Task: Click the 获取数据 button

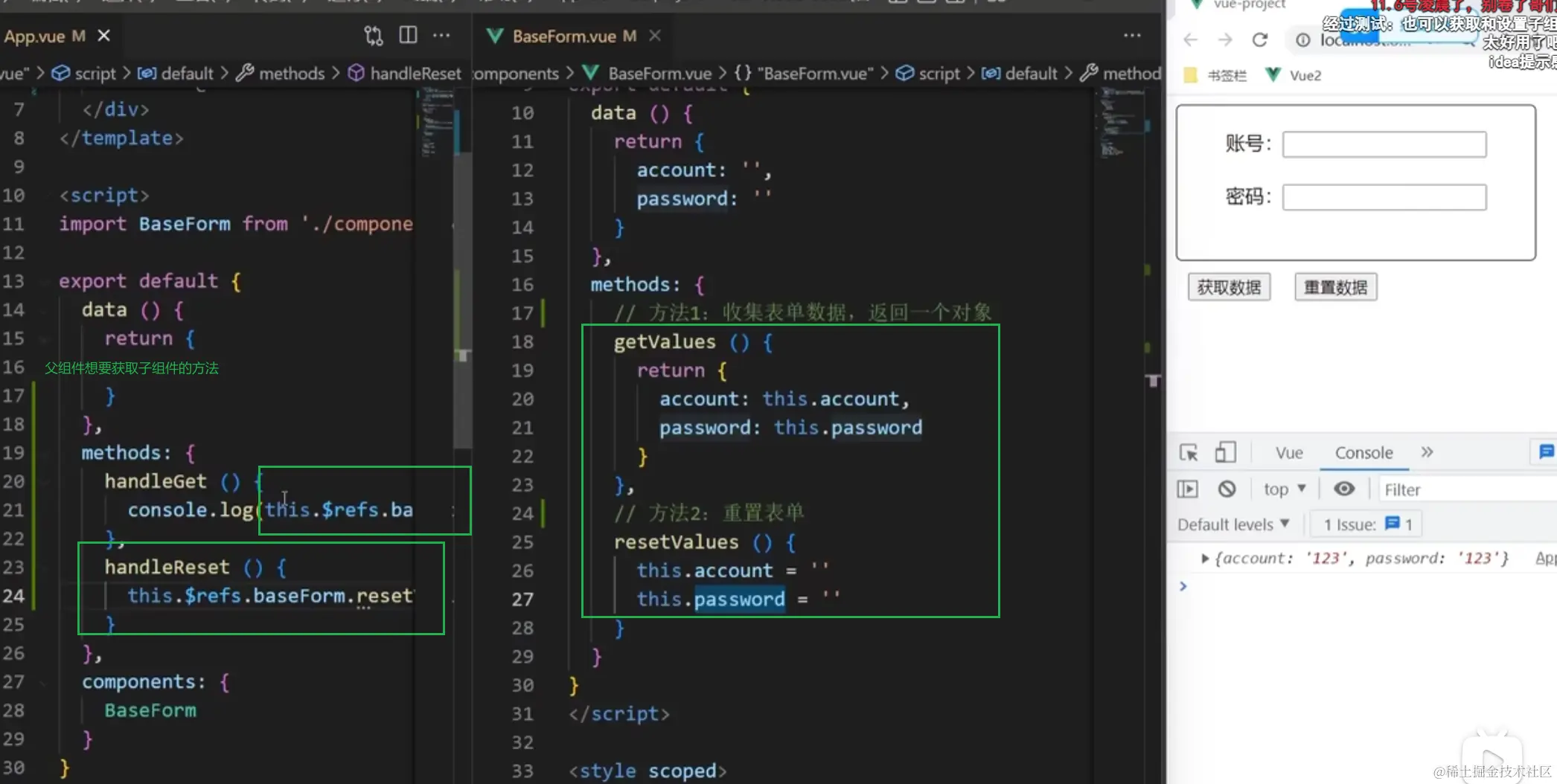Action: click(1229, 287)
